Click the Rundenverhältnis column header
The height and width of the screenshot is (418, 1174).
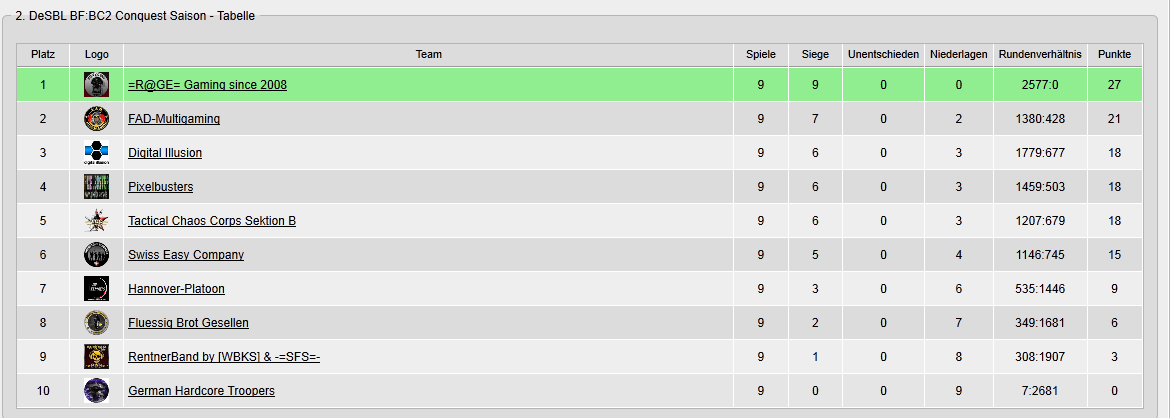click(1040, 55)
